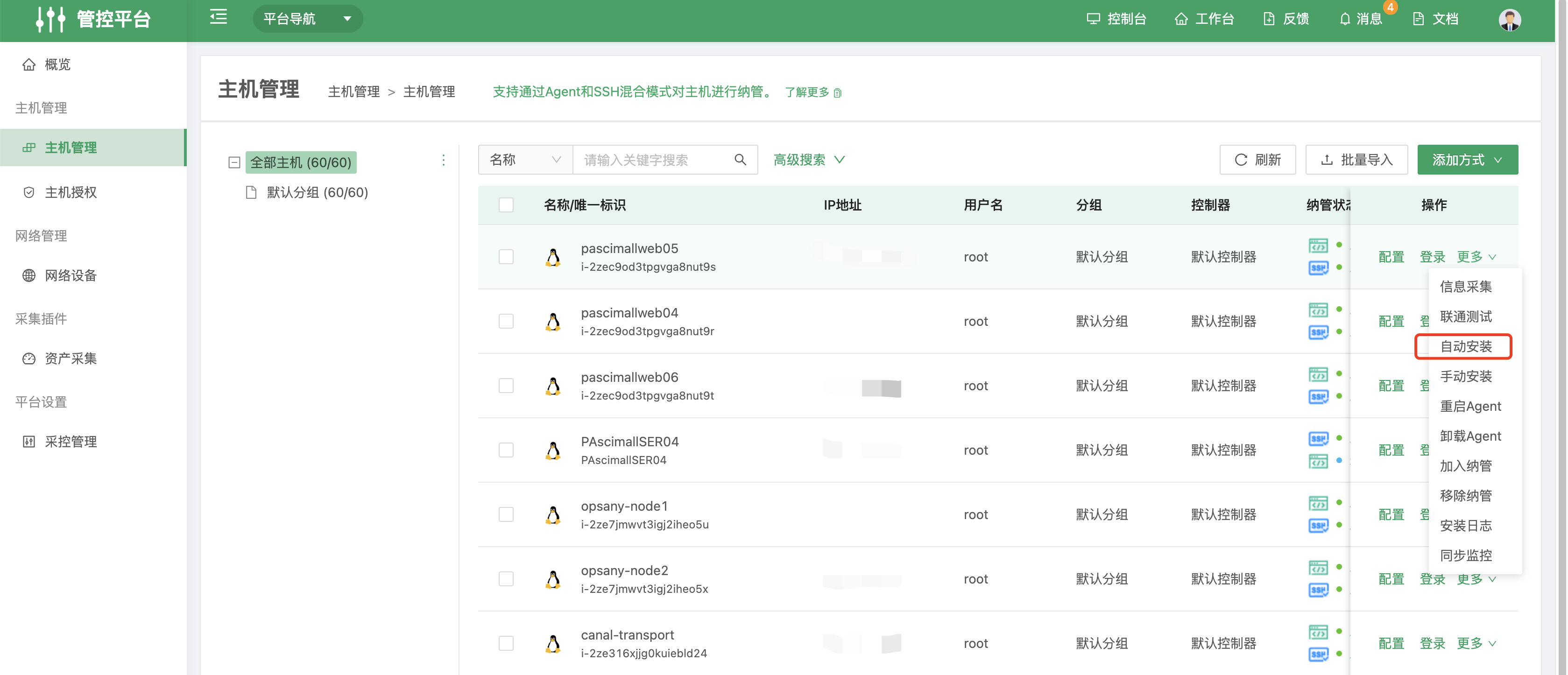Image resolution: width=1568 pixels, height=675 pixels.
Task: Click Agent status icon for pascimallweb06
Action: [1318, 374]
